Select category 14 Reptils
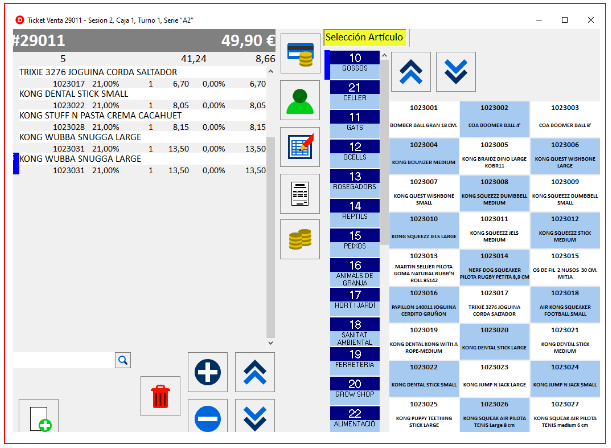This screenshot has width=611, height=448. click(x=355, y=213)
